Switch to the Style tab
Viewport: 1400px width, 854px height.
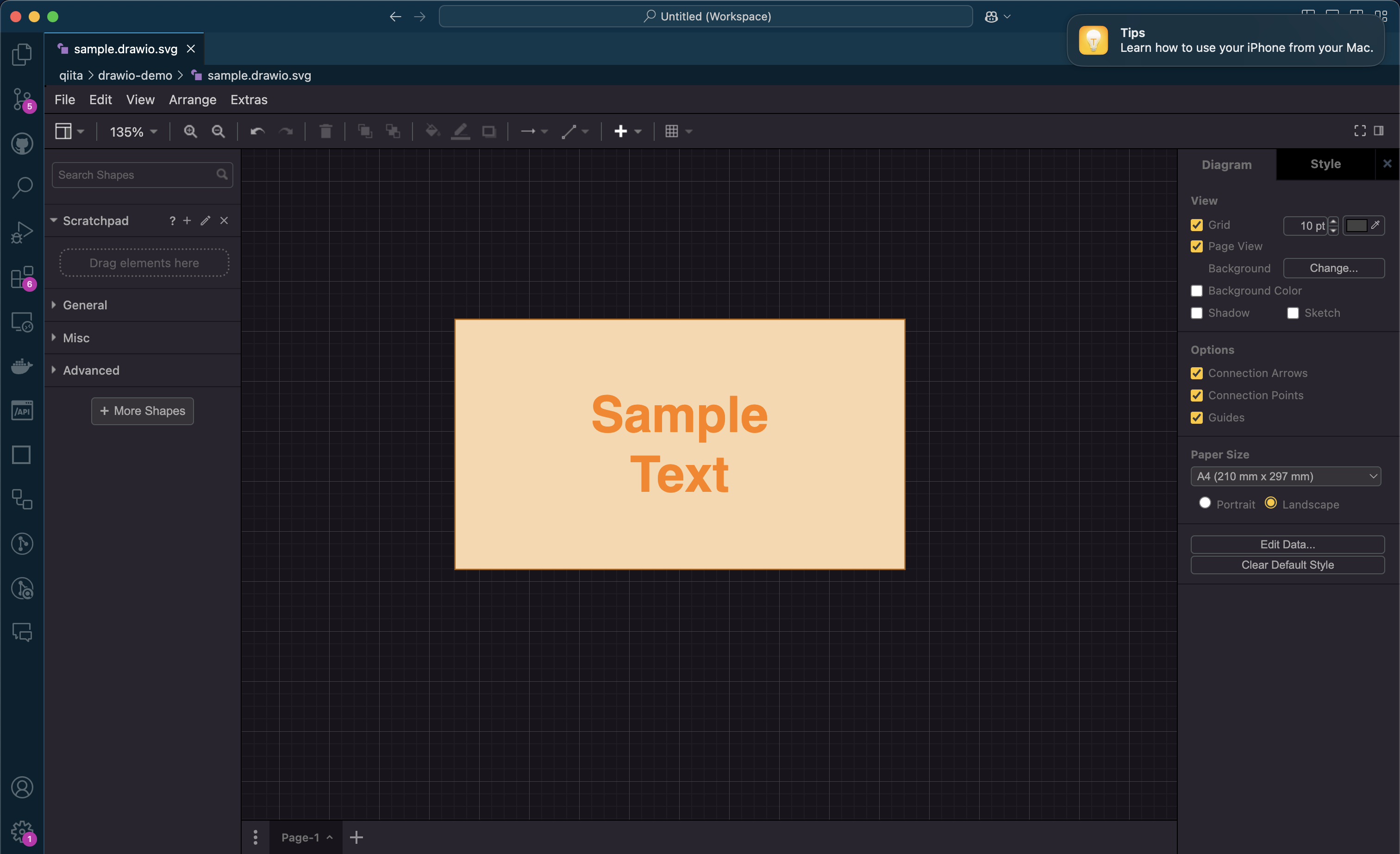pos(1325,164)
